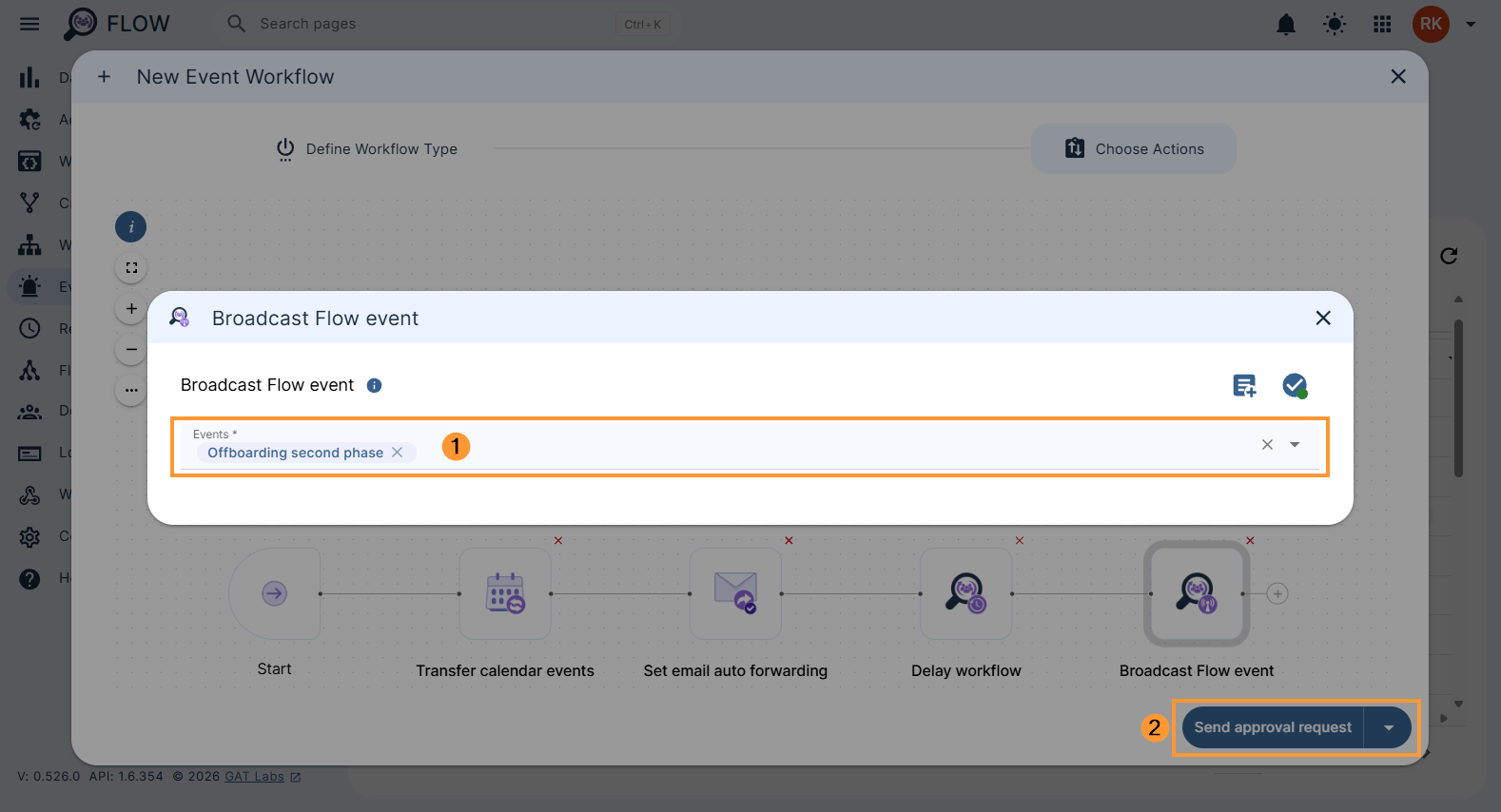The image size is (1501, 812).
Task: Open the hamburger navigation menu
Action: point(29,24)
